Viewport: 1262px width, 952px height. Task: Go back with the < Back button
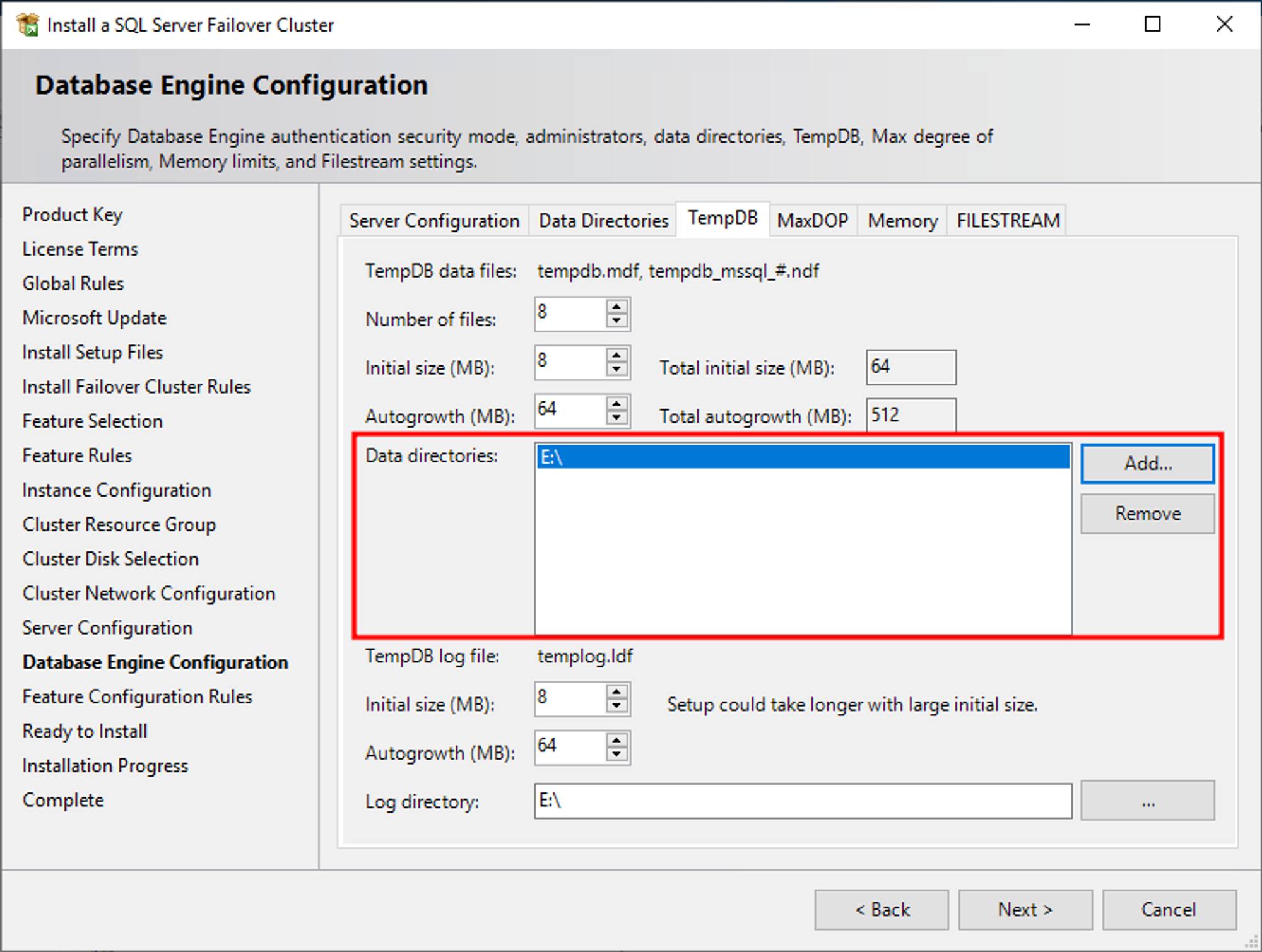882,909
